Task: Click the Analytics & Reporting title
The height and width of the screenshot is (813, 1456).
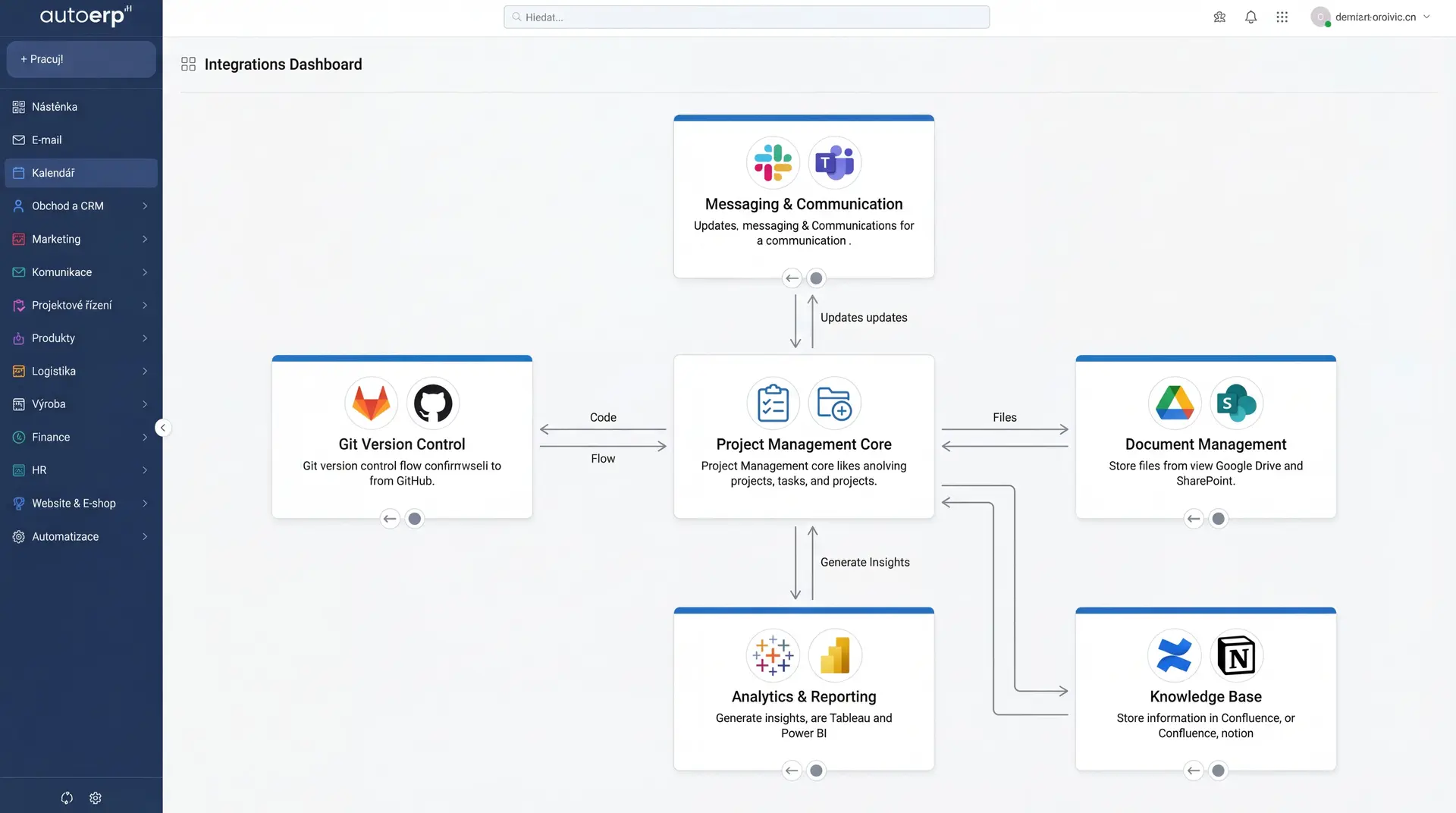Action: coord(804,696)
